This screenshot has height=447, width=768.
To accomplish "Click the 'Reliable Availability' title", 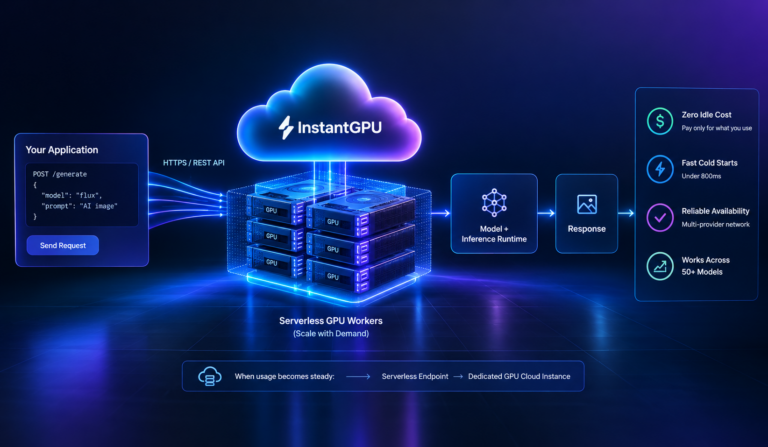I will 715,211.
